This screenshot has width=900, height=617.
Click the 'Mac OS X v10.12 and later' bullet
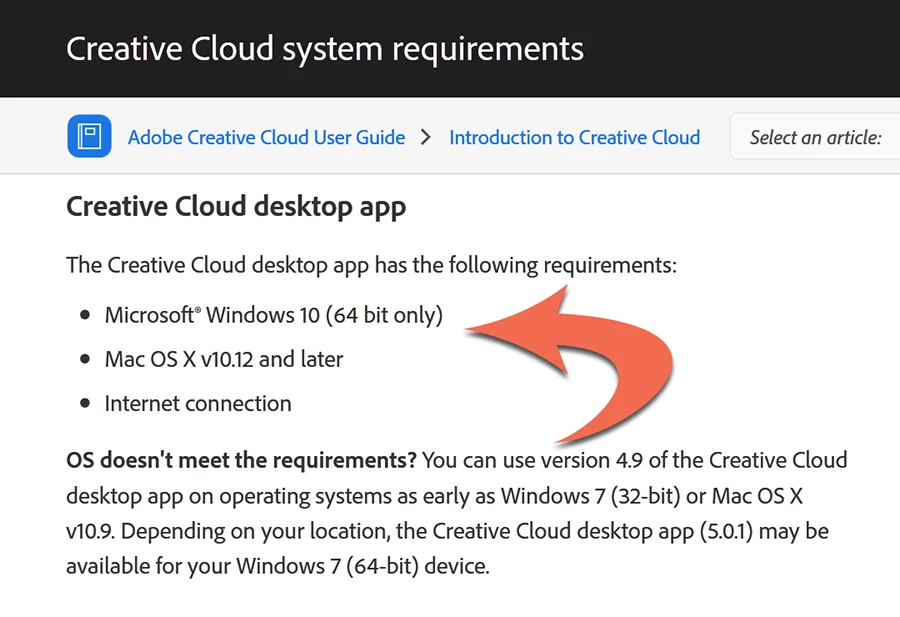coord(224,359)
